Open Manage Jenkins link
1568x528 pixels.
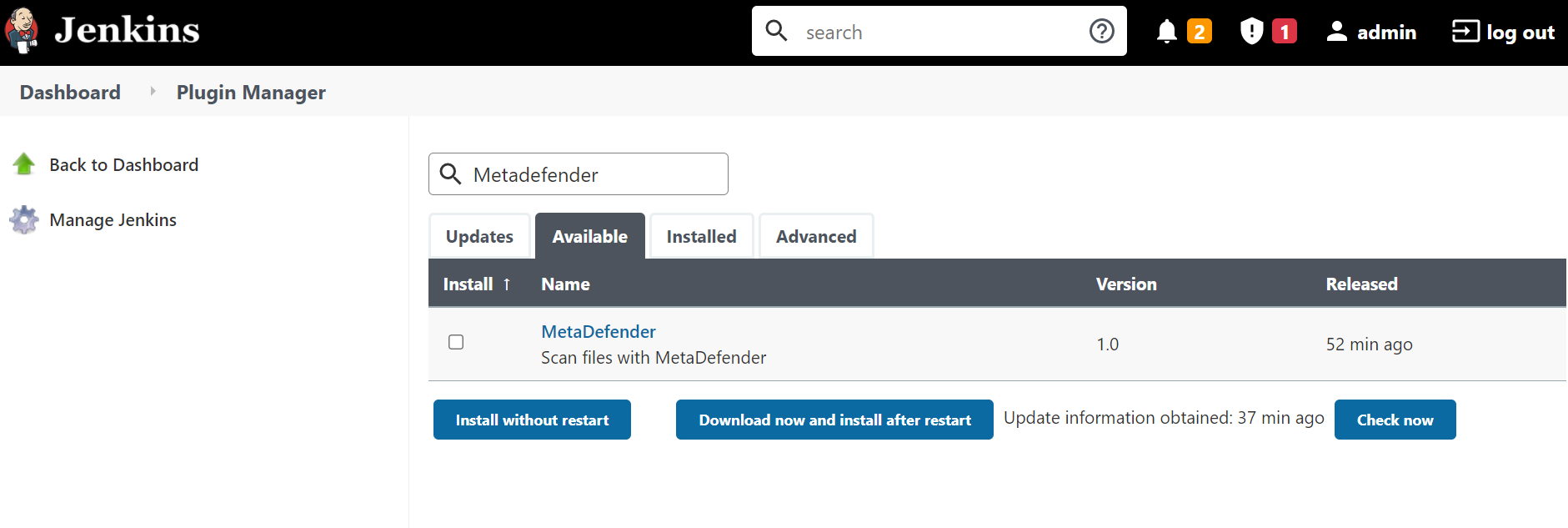113,220
